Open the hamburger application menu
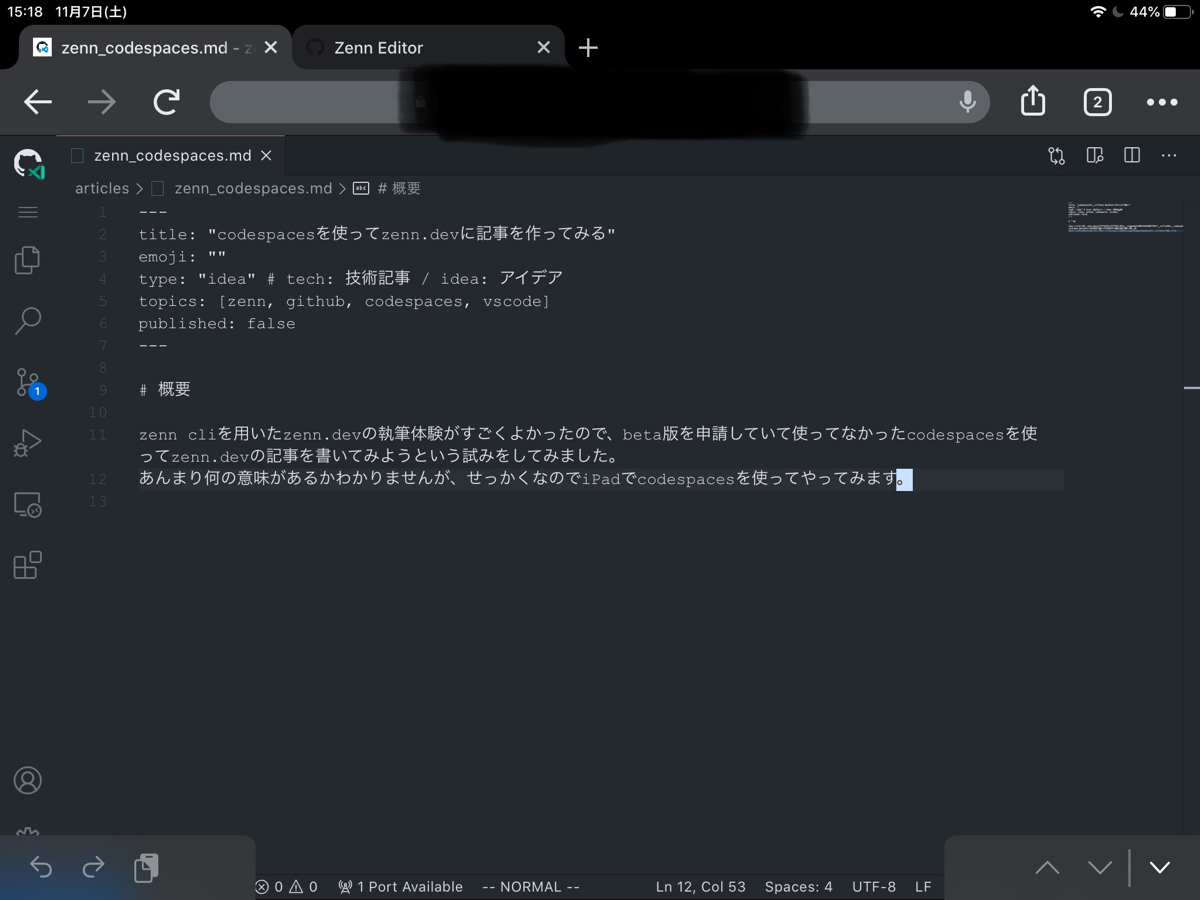Screen dimensions: 1200x900 pyautogui.click(x=28, y=212)
